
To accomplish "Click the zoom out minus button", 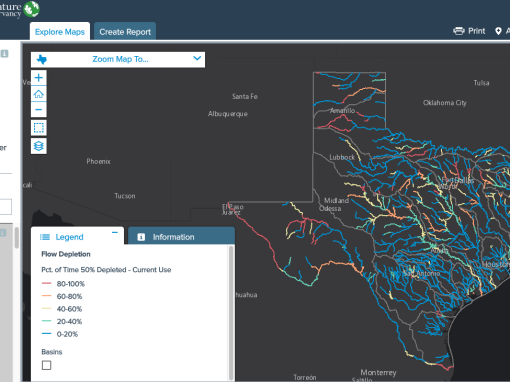I will 39,110.
